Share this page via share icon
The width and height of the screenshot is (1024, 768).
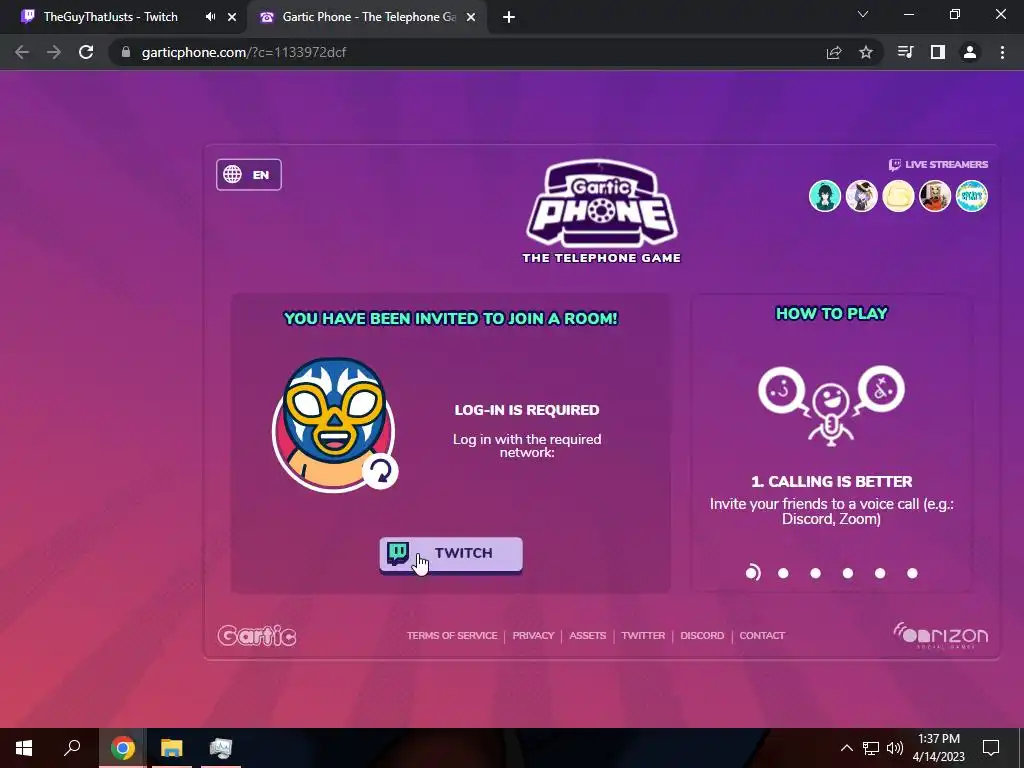pos(834,53)
